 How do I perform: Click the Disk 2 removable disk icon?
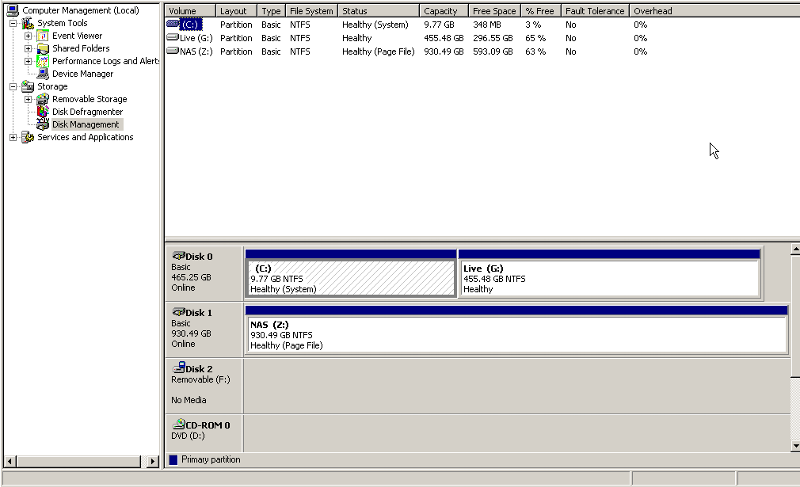179,367
